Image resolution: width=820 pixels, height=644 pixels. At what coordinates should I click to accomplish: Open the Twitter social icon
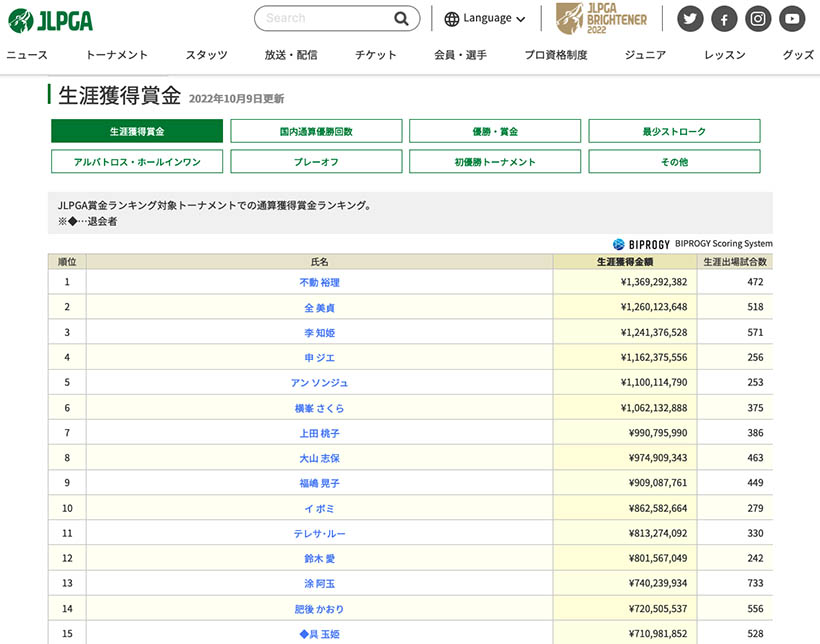coord(690,19)
